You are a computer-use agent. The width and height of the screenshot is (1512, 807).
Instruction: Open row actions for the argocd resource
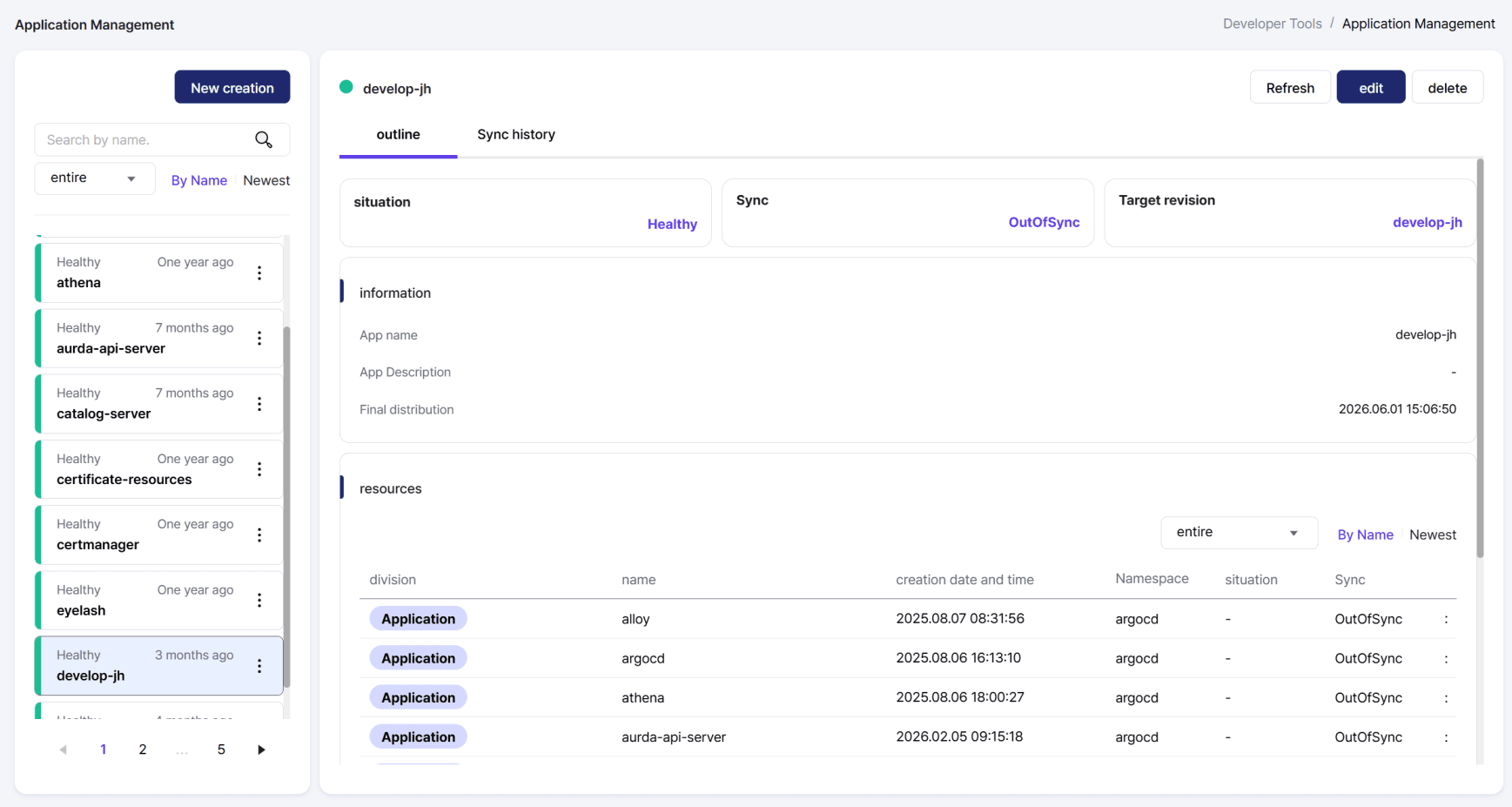pyautogui.click(x=1446, y=658)
